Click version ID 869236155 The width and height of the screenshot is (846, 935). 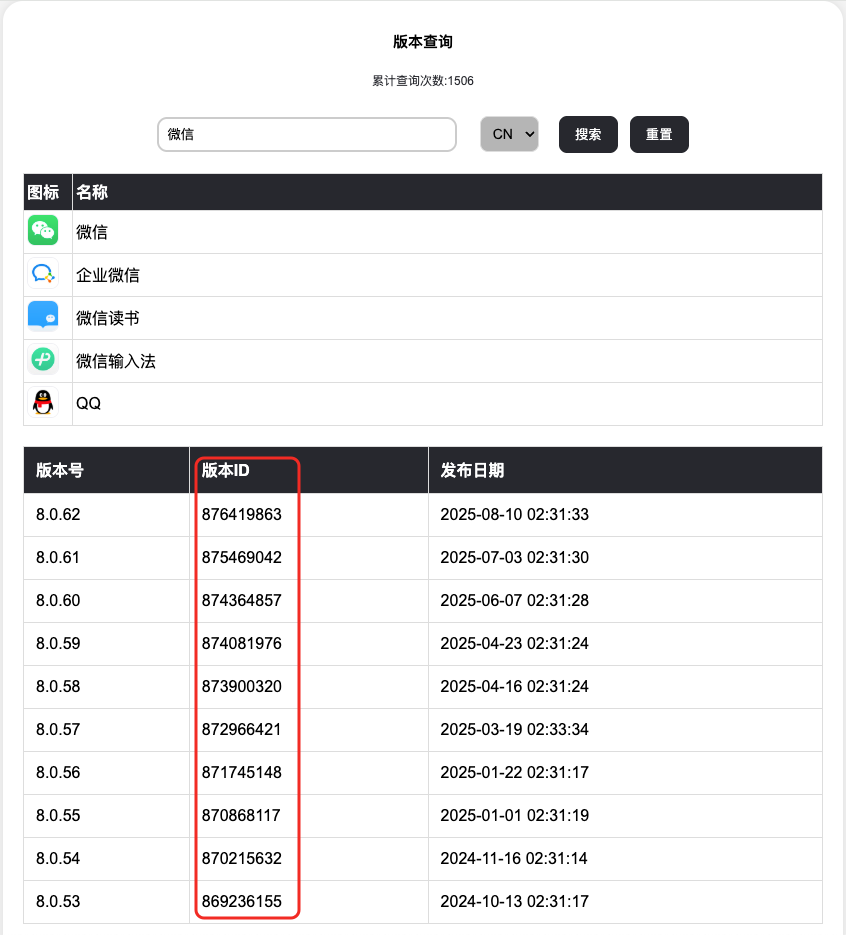tap(241, 900)
